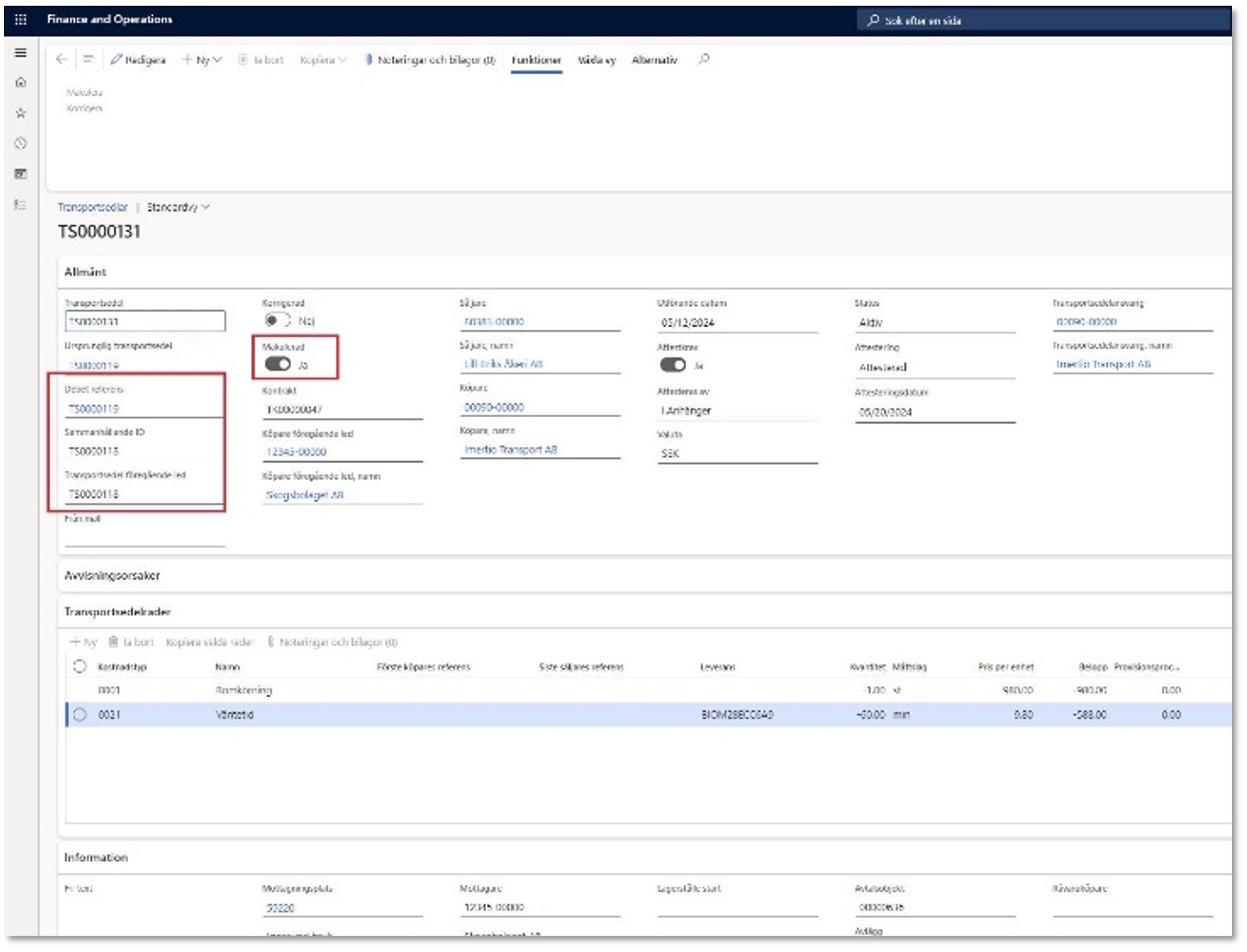Viewport: 1247px width, 952px height.
Task: Open Köpare link 00050-00000
Action: [x=494, y=408]
